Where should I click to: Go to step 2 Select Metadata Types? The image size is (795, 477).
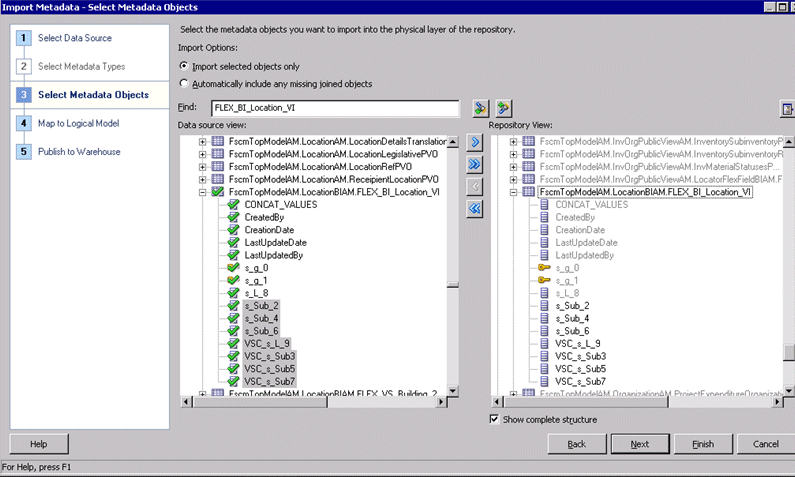(81, 66)
